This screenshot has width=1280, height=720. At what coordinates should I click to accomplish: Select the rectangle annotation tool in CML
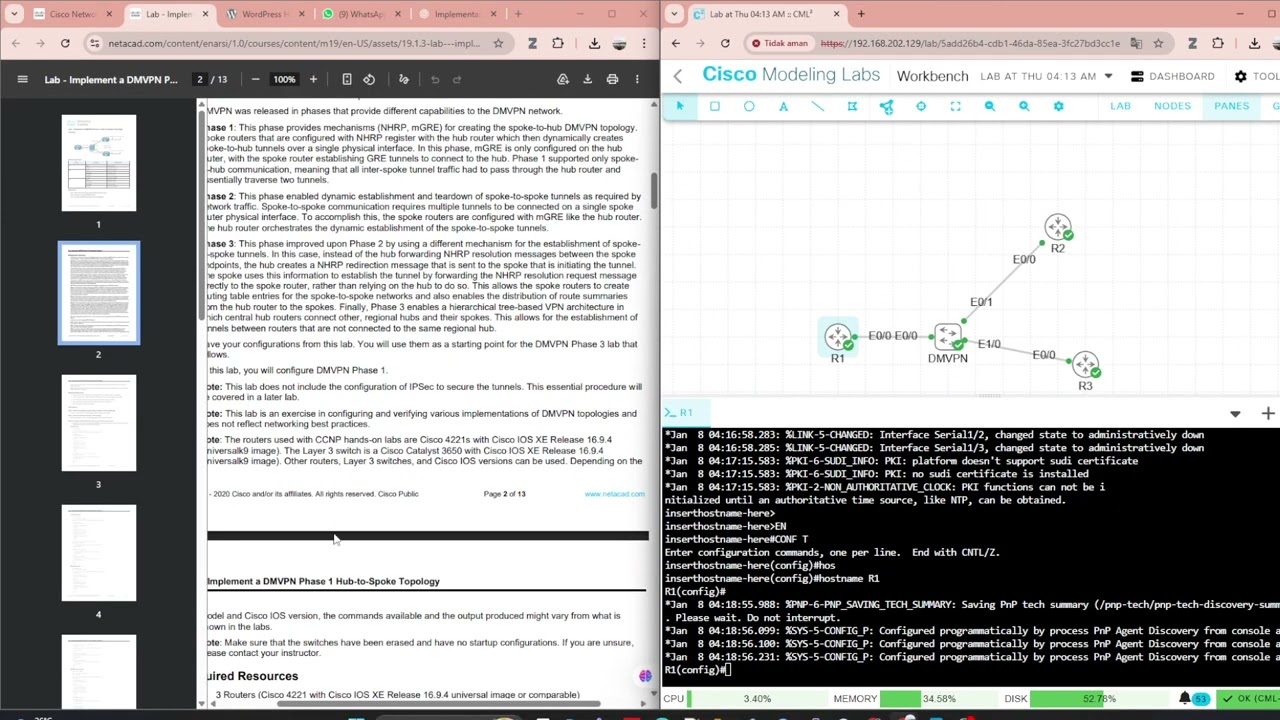(x=714, y=106)
